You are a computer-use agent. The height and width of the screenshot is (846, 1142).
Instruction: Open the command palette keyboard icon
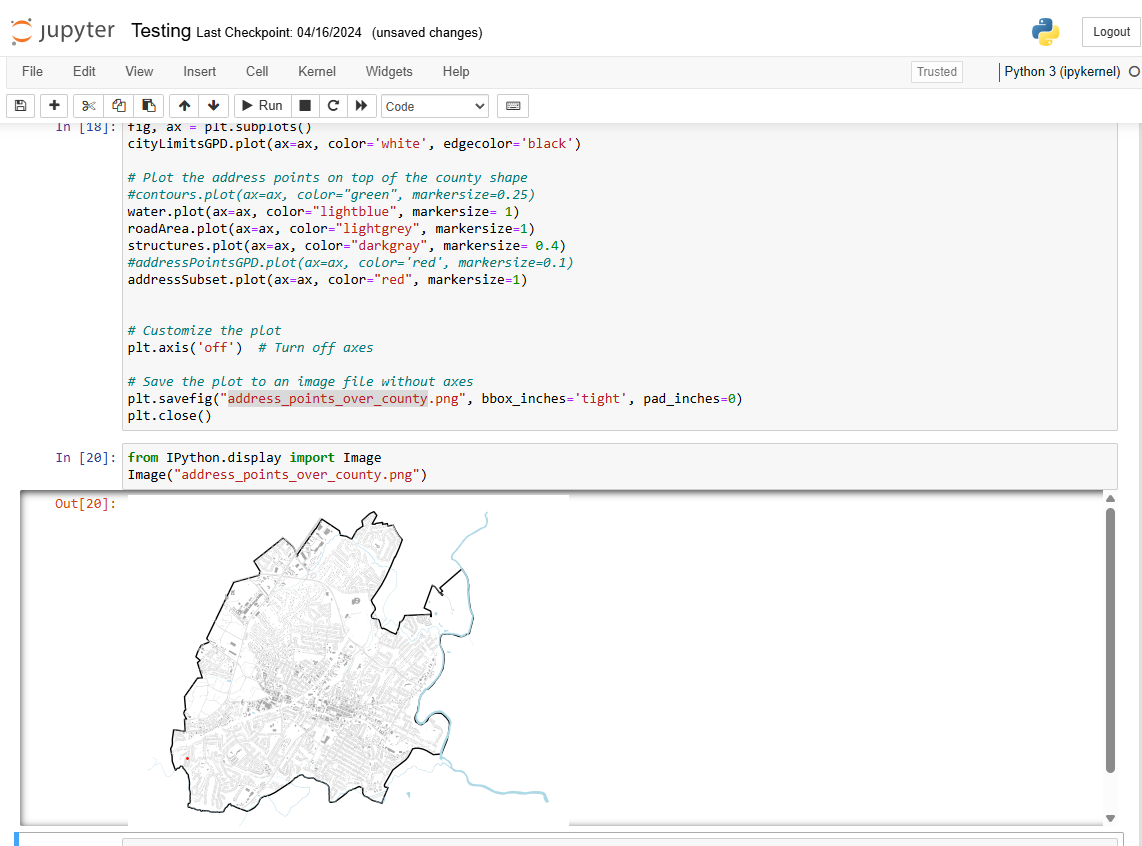[x=513, y=106]
